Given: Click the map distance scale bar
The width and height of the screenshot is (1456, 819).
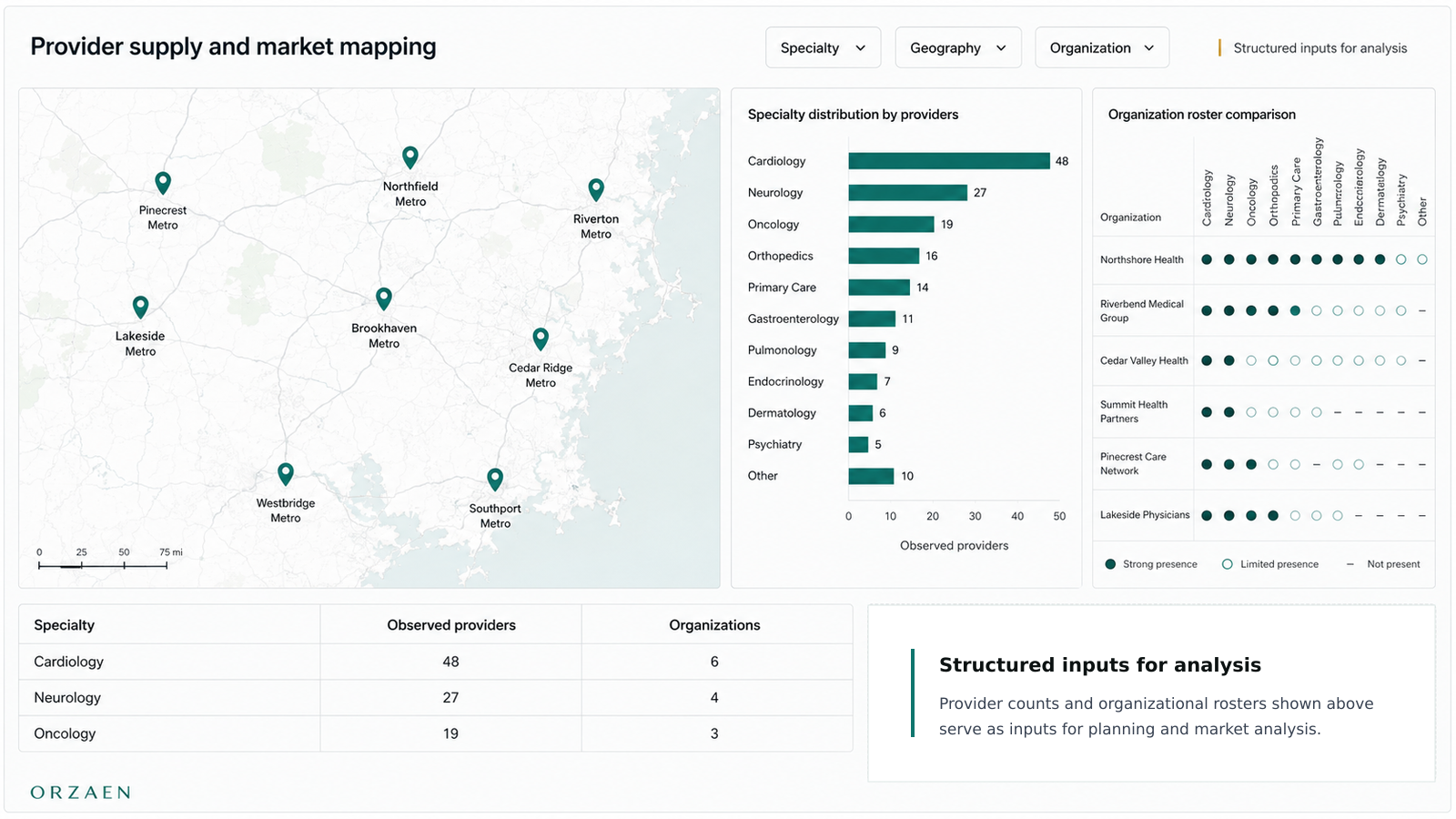Looking at the screenshot, I should click(103, 566).
